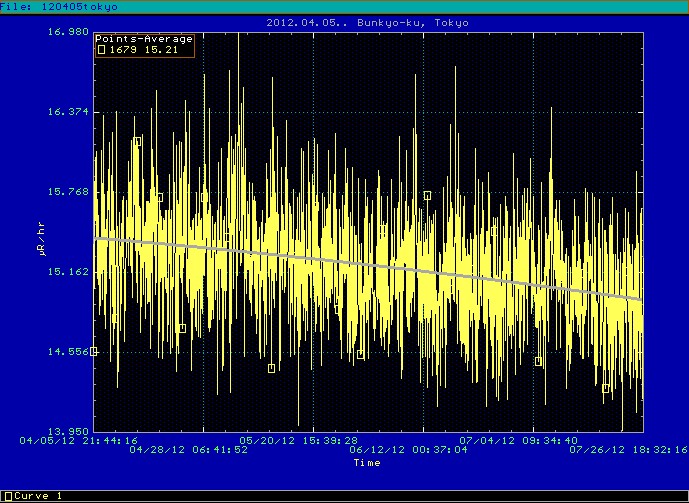Click the square marker above 06/12/12 near 15.768

[427, 195]
